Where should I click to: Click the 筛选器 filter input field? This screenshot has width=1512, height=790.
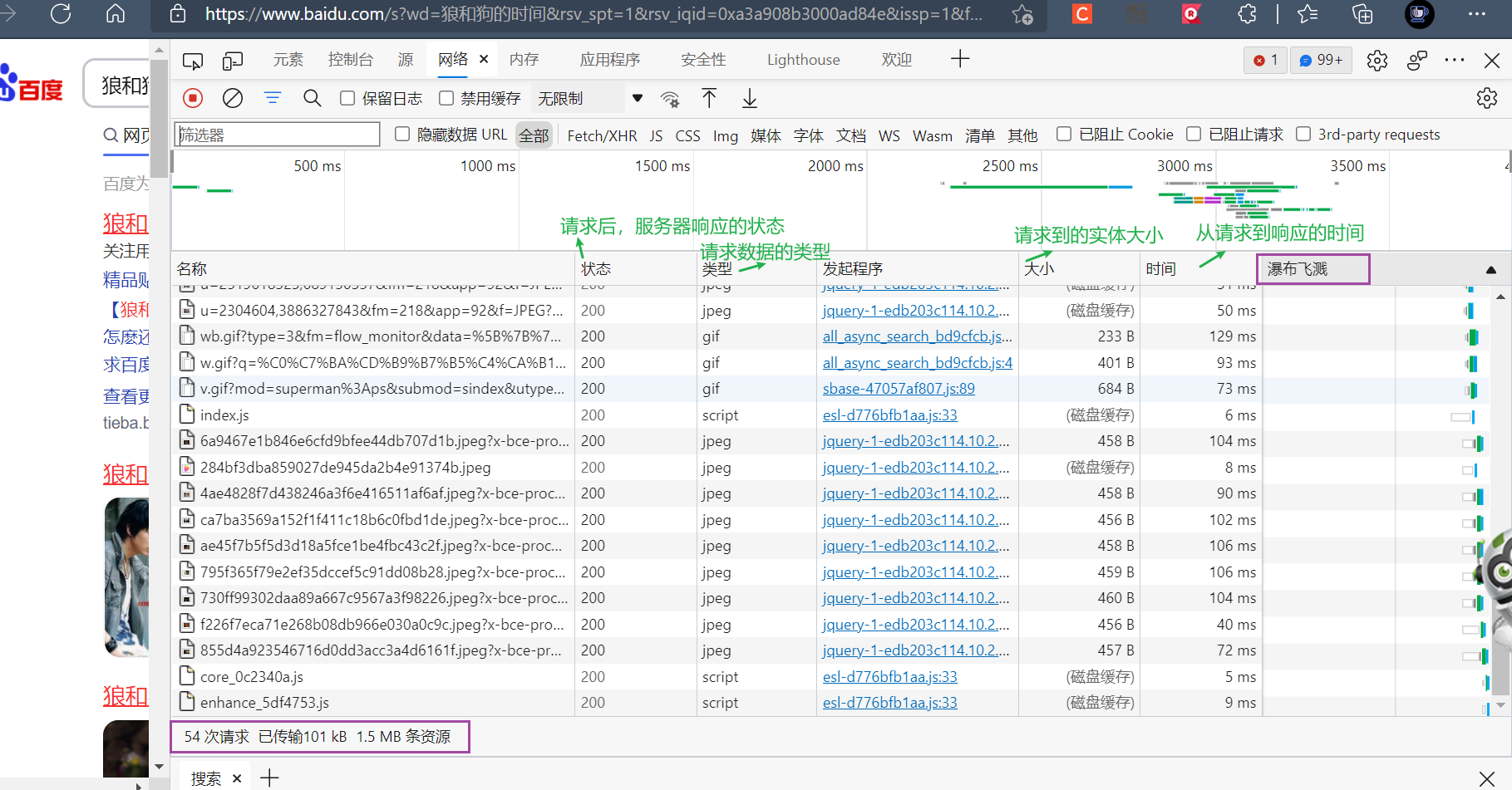(278, 135)
